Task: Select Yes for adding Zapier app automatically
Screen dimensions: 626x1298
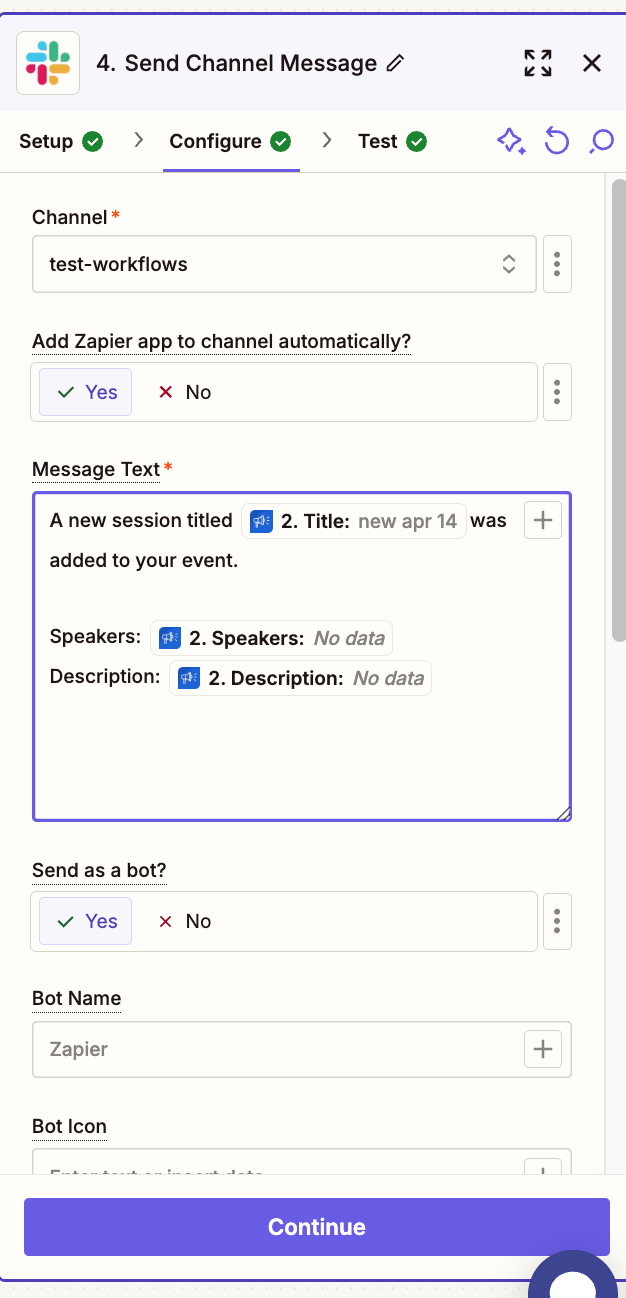Action: [86, 392]
